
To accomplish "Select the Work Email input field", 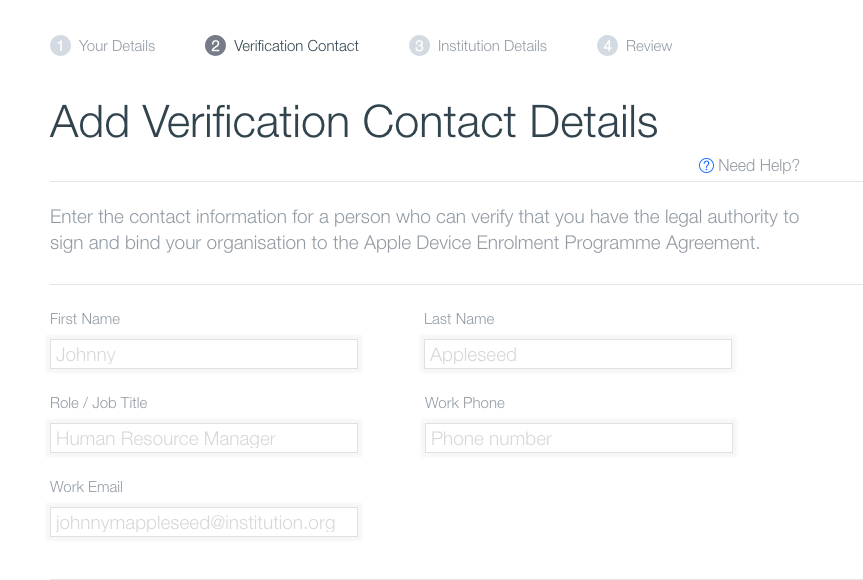I will [204, 522].
